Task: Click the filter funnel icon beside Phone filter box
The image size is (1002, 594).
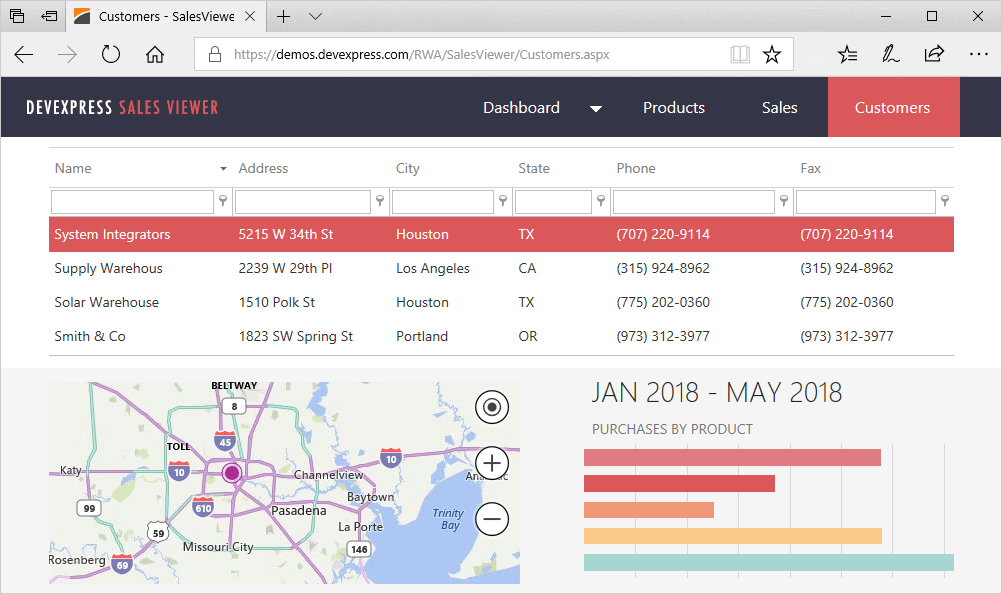Action: click(x=783, y=201)
